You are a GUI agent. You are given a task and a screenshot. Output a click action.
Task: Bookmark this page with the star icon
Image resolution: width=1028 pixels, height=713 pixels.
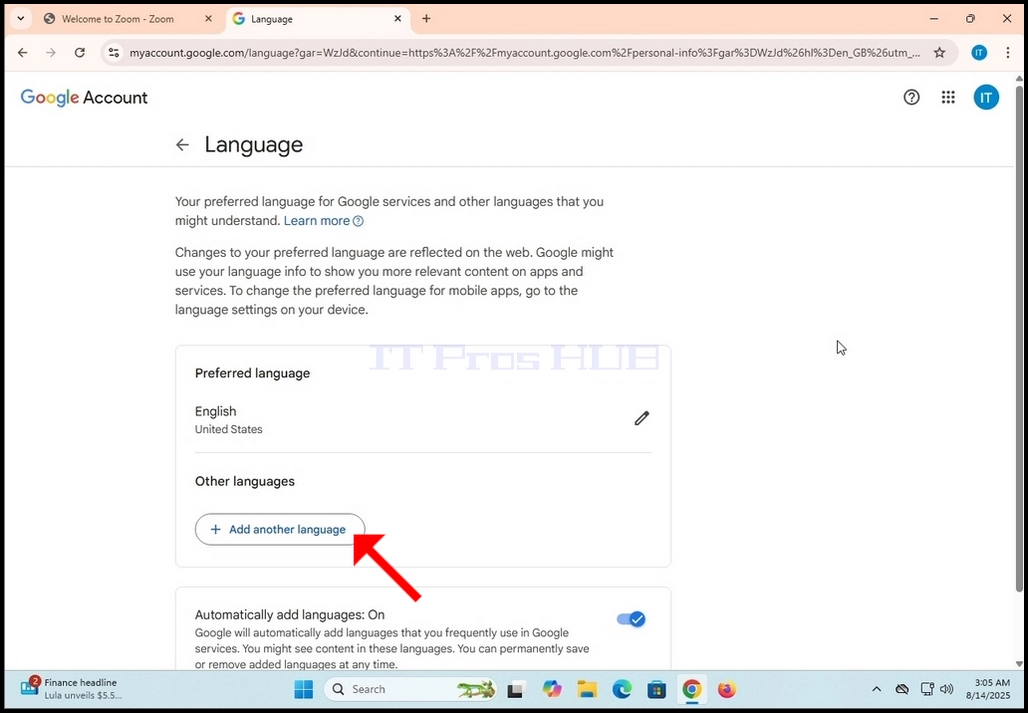[x=939, y=52]
